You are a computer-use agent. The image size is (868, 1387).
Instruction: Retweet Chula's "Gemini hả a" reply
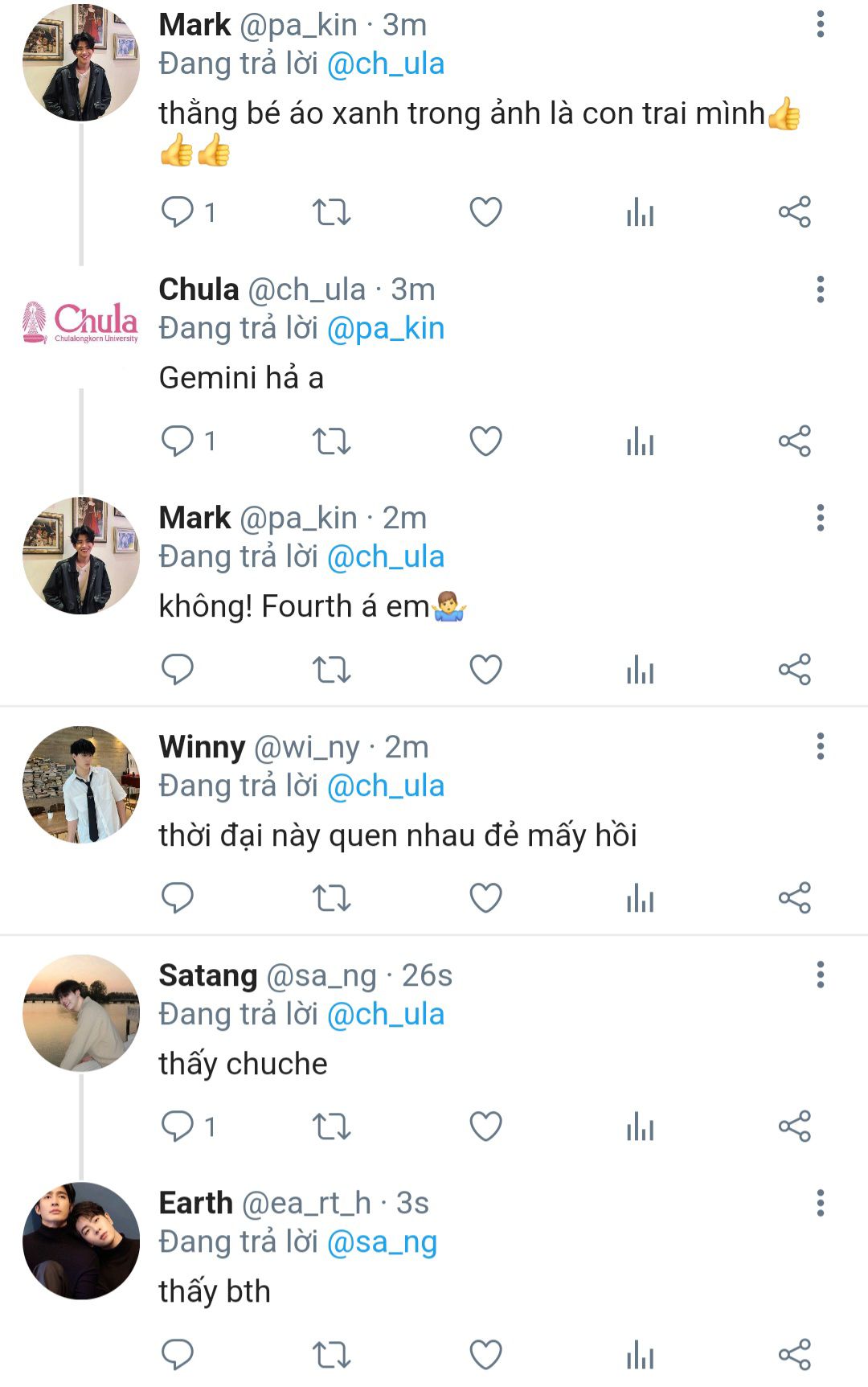[x=331, y=441]
